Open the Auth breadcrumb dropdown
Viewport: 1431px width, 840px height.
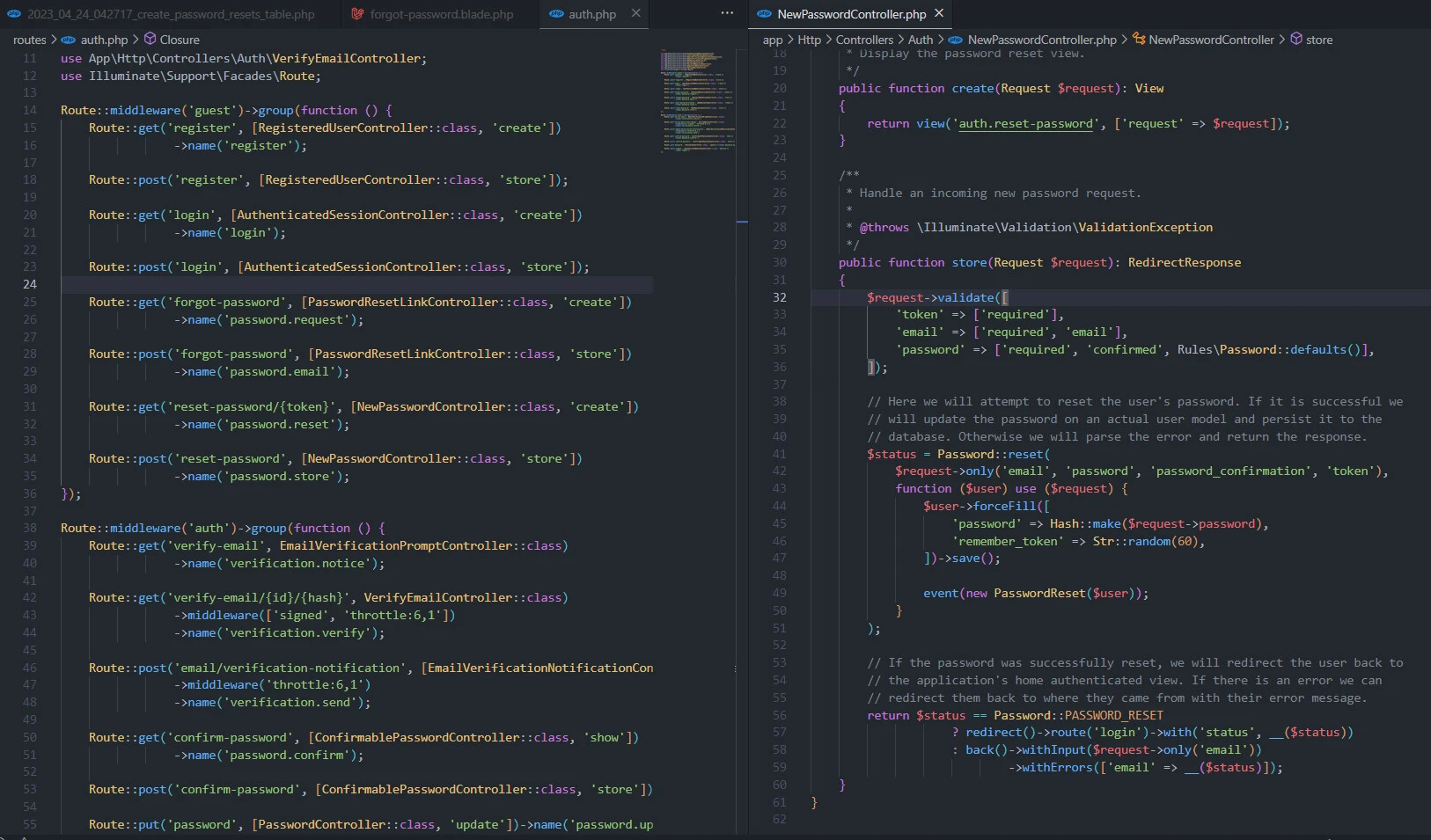point(921,40)
